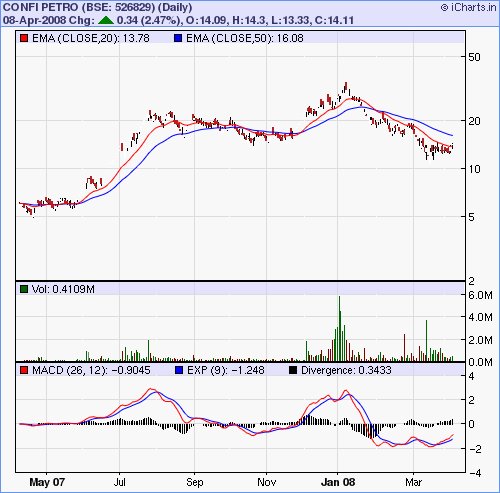Click the EXP (9): -1.248 label
The width and height of the screenshot is (500, 493).
coord(226,370)
